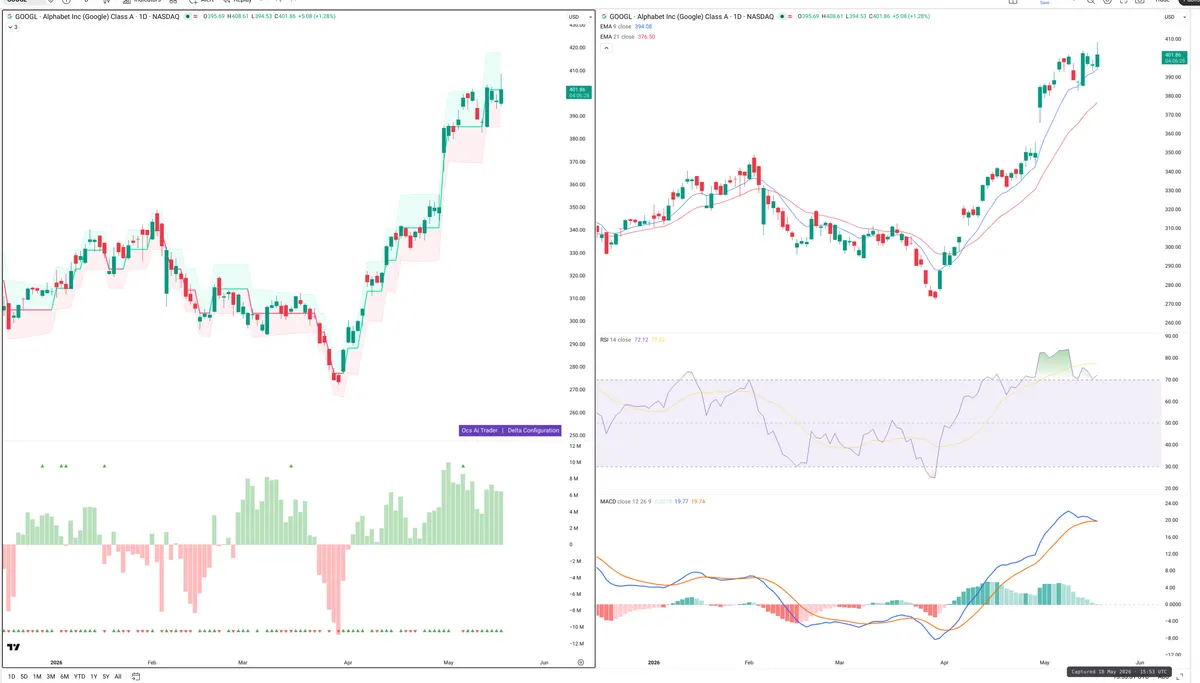
Task: Set time range to 1M
Action: pyautogui.click(x=37, y=677)
